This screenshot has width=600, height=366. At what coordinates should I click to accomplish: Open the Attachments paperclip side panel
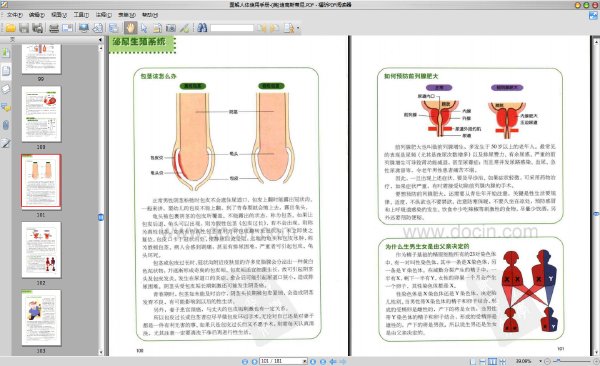tap(6, 125)
